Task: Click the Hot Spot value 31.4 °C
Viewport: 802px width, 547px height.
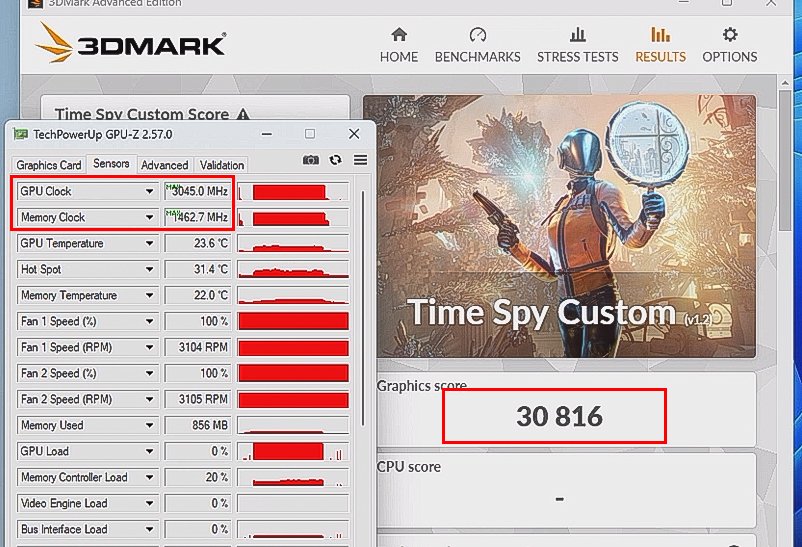Action: pyautogui.click(x=198, y=270)
